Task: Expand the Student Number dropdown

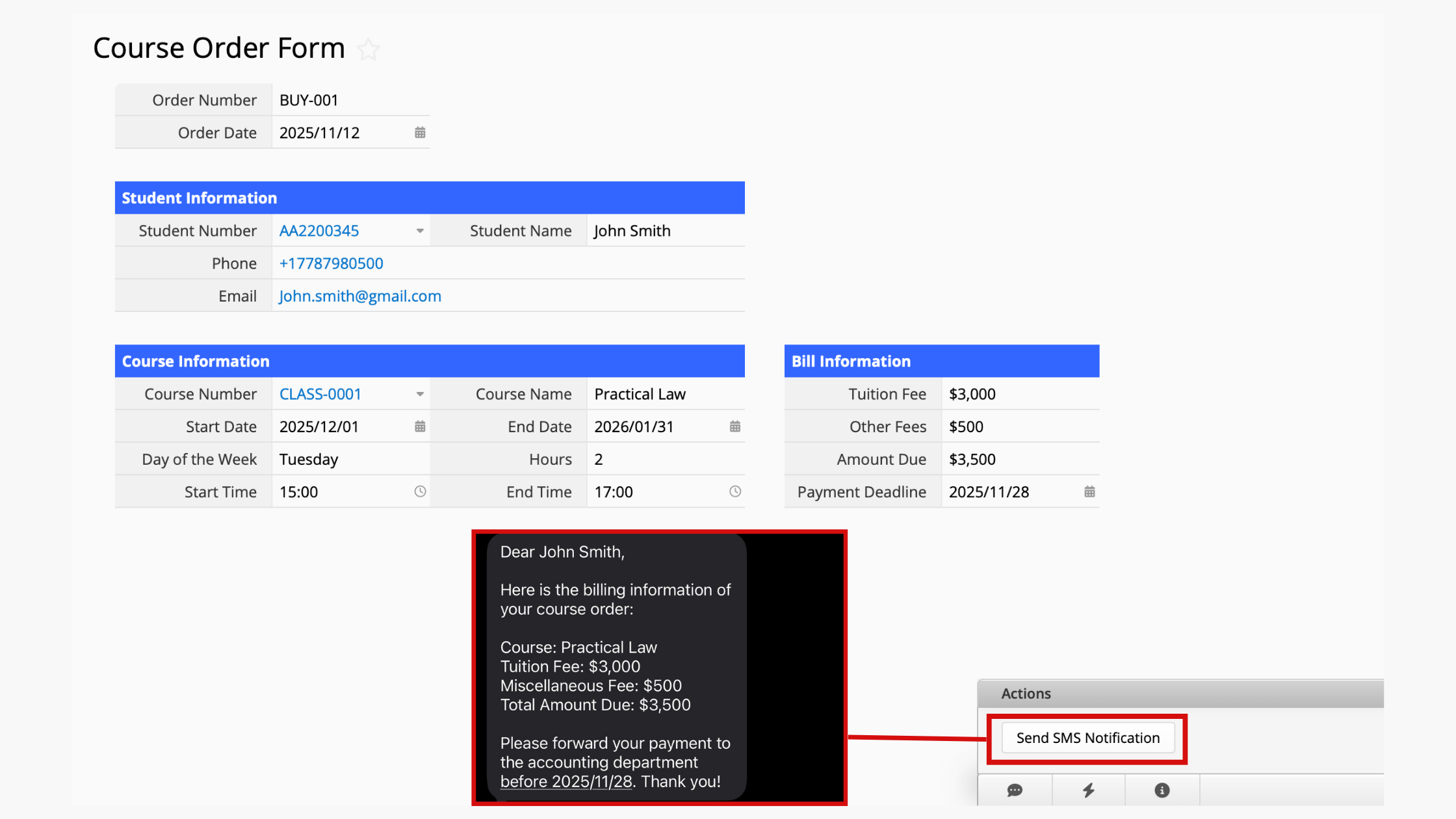Action: pyautogui.click(x=420, y=231)
